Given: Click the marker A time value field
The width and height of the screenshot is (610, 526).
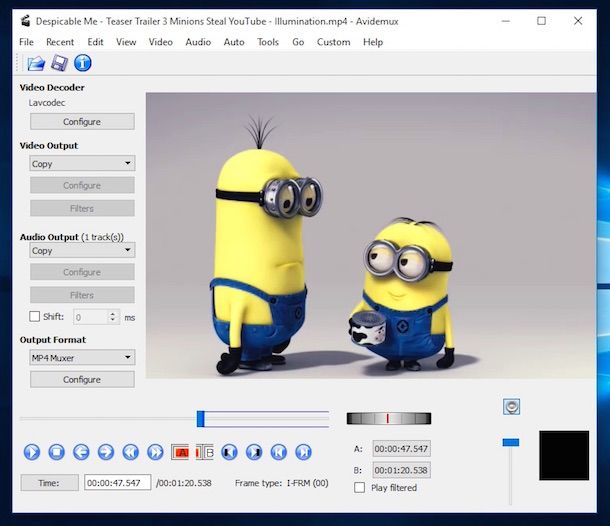Looking at the screenshot, I should pyautogui.click(x=401, y=449).
